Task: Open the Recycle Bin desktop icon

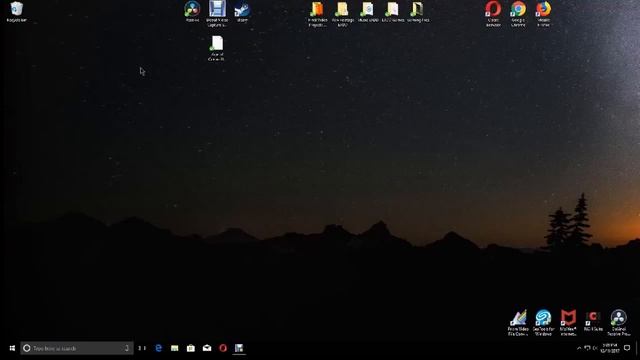Action: (x=17, y=11)
